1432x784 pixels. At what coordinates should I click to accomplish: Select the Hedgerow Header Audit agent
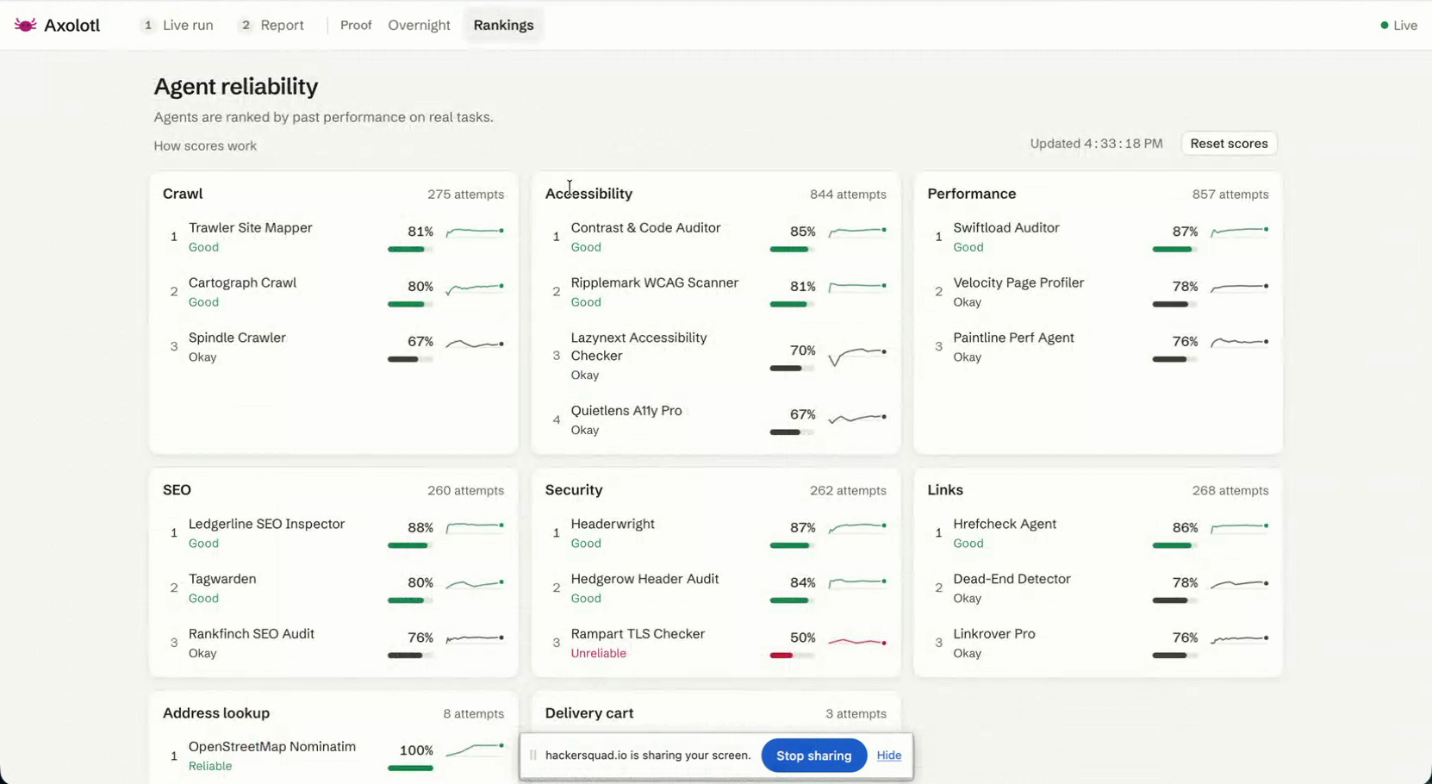tap(645, 579)
